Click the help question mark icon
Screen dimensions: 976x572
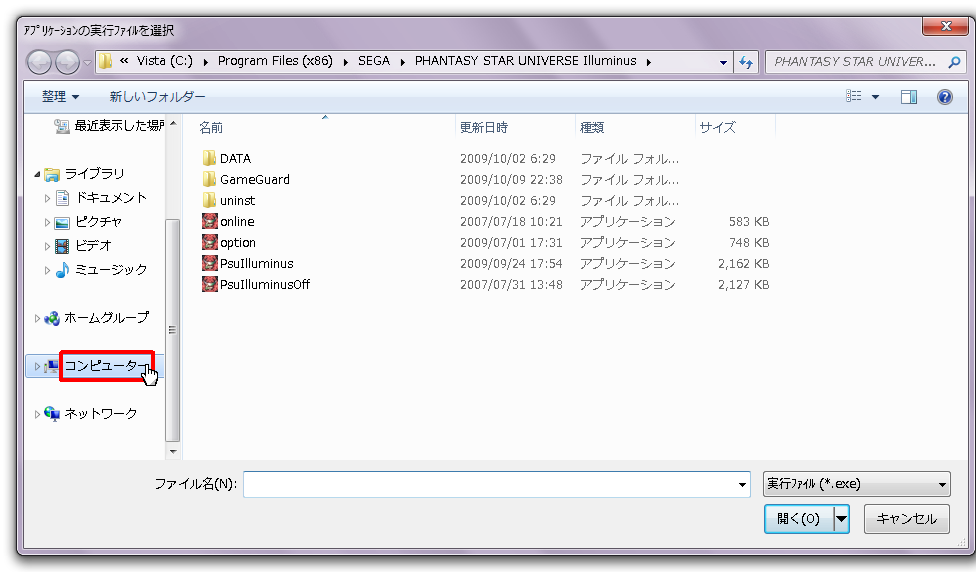tap(944, 96)
